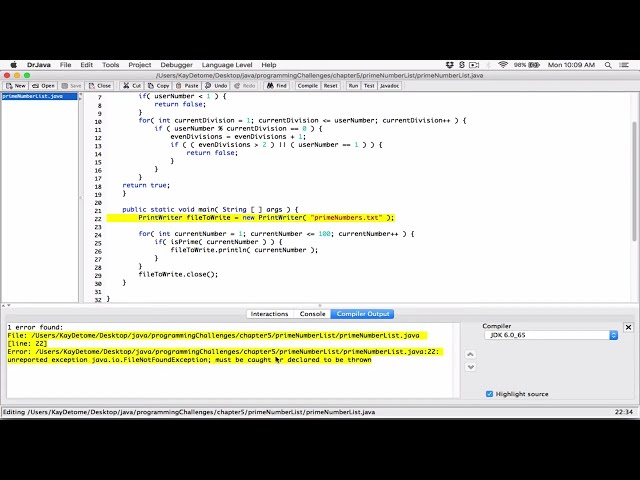Click the Wi-Fi menu bar icon
640x480 pixels.
click(x=503, y=65)
